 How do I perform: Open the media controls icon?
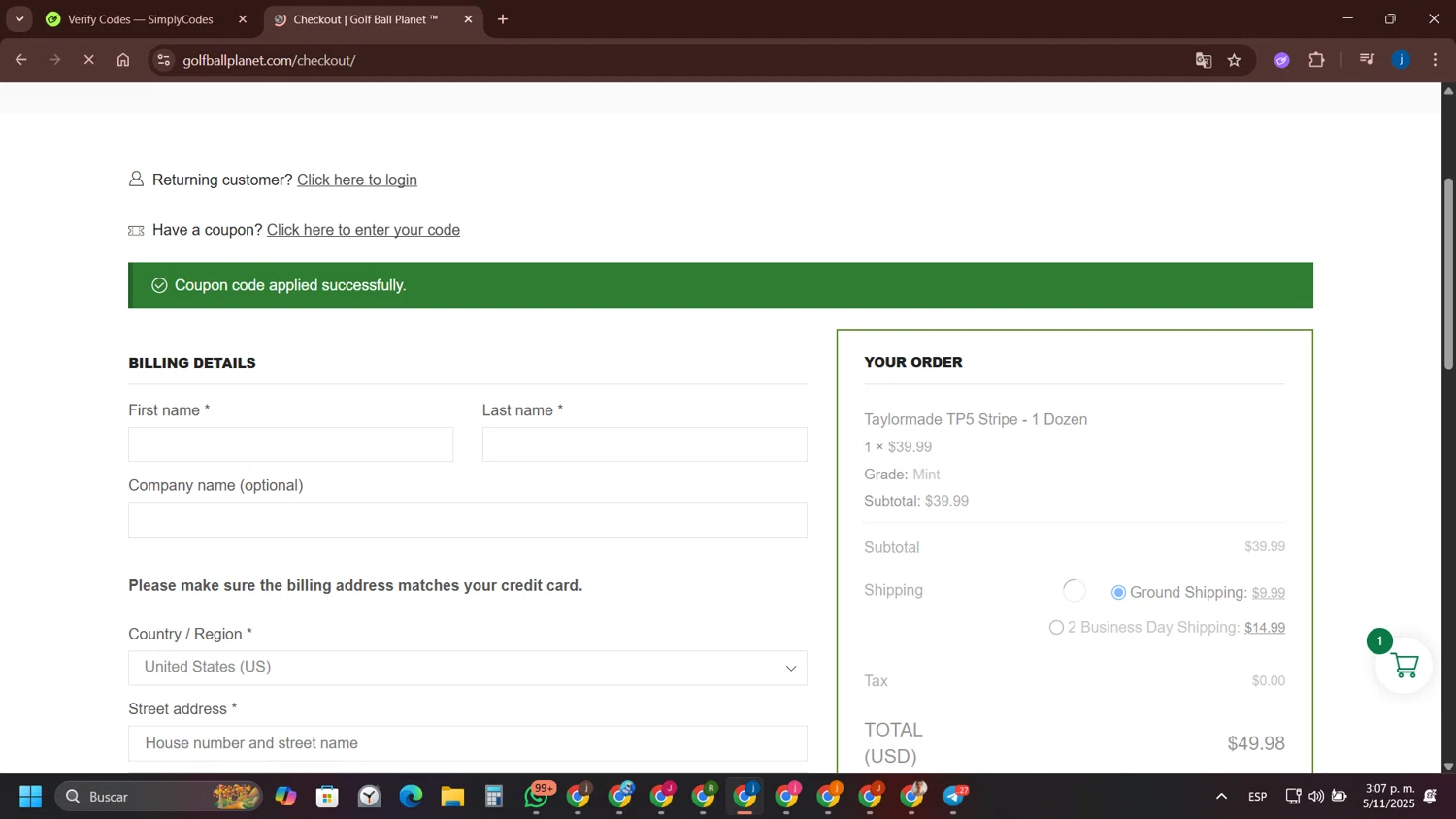[x=1367, y=60]
